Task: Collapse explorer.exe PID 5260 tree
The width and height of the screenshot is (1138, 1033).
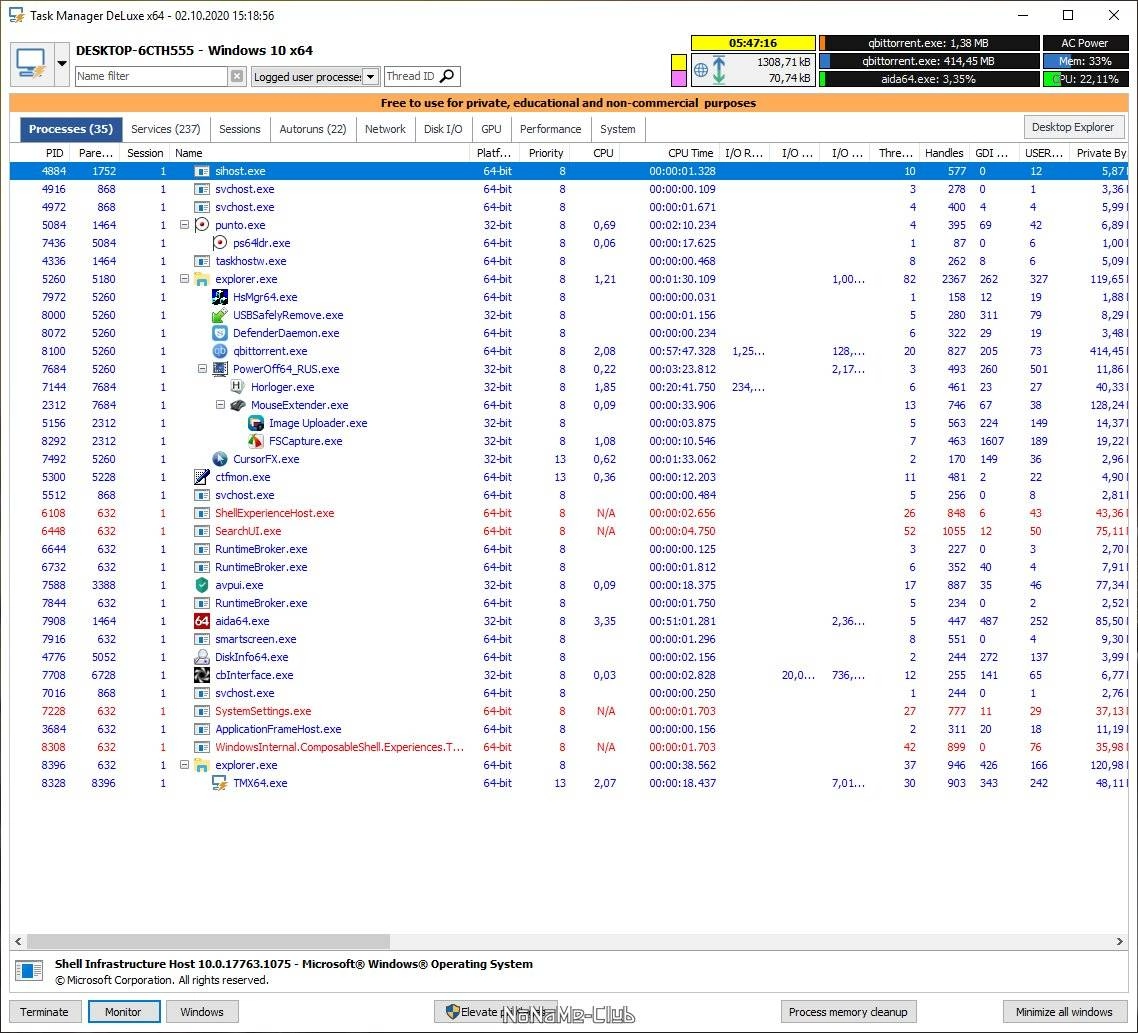Action: pyautogui.click(x=184, y=279)
